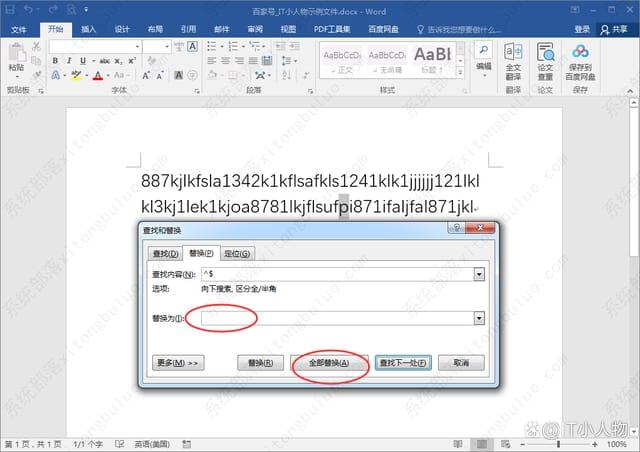This screenshot has height=452, width=640.
Task: Click the Find Next (查找下一处) button
Action: (x=405, y=363)
